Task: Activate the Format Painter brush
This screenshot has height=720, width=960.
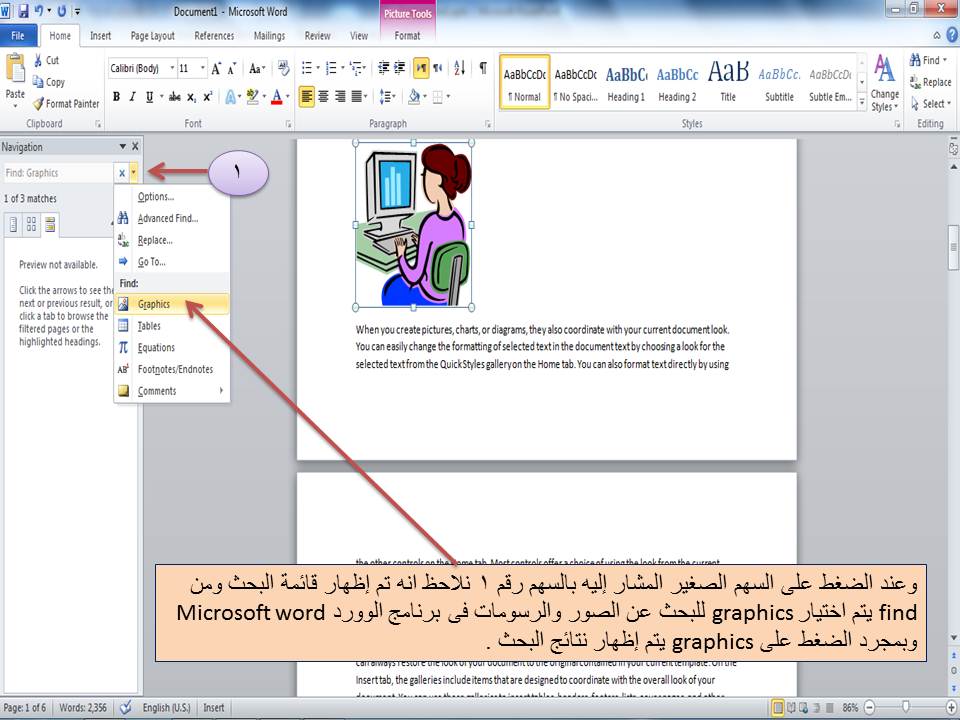Action: tap(38, 103)
